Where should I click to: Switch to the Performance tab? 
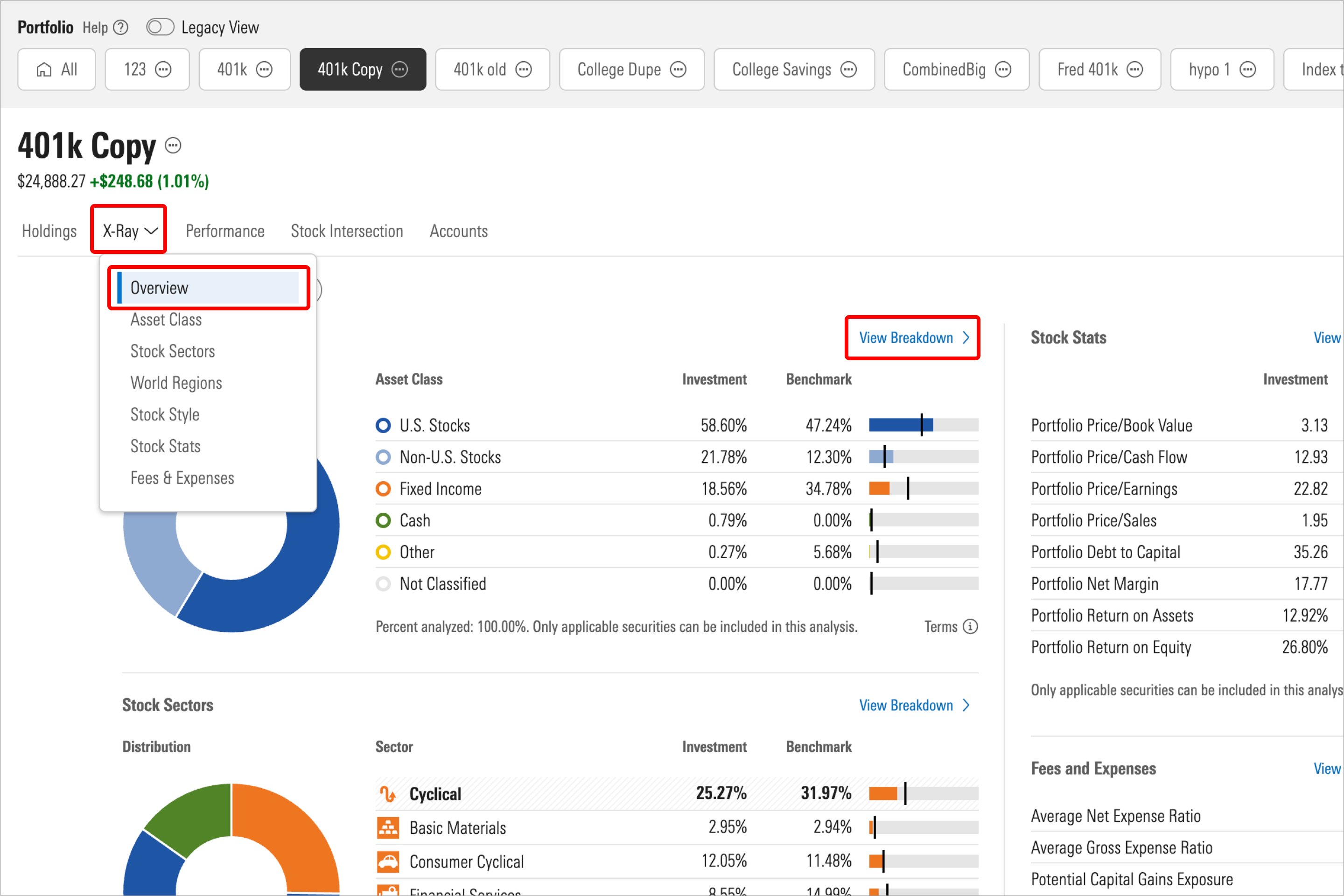(x=225, y=231)
